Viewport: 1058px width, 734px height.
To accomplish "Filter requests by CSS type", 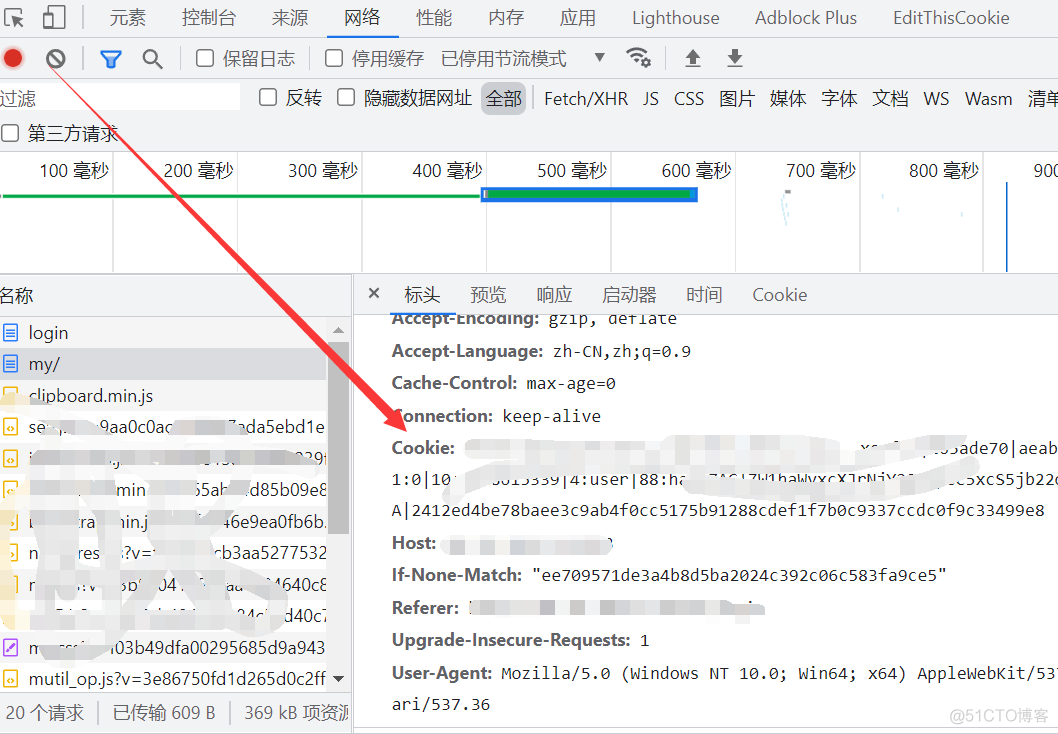I will coord(689,98).
